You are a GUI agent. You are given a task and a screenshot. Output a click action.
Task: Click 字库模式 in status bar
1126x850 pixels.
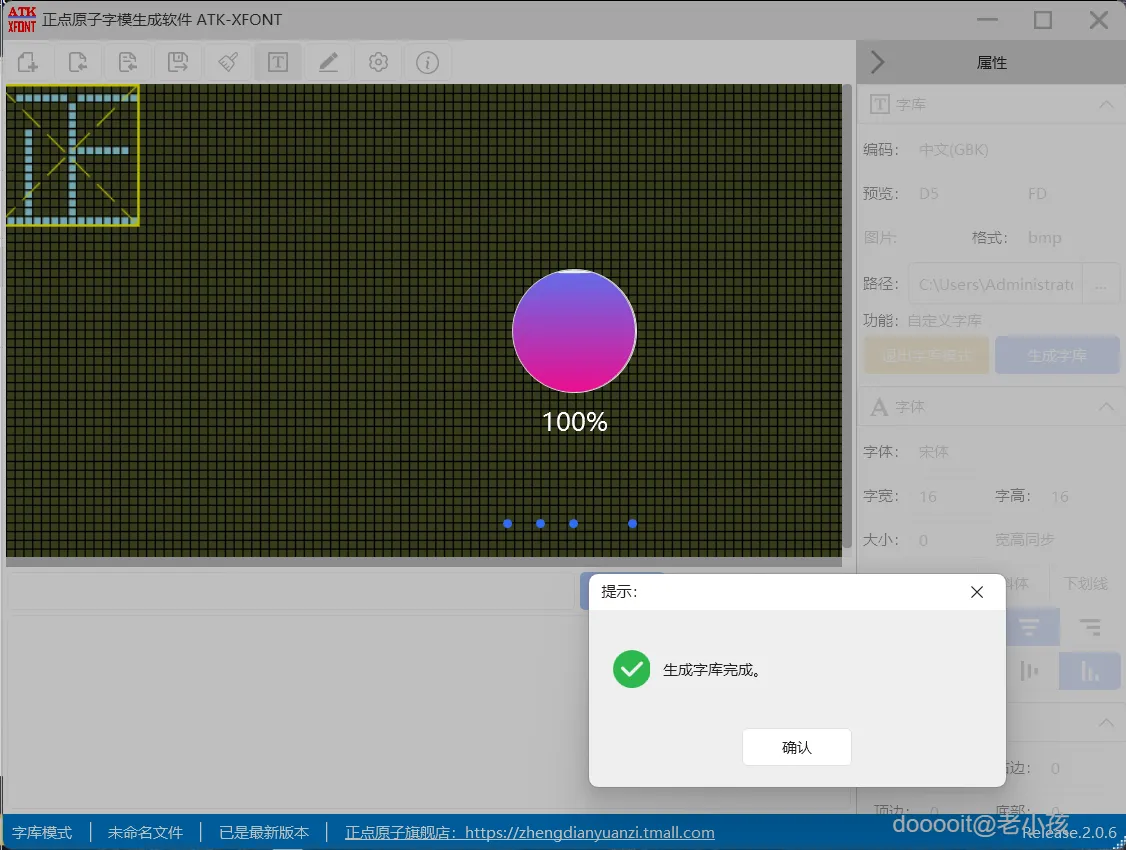42,832
